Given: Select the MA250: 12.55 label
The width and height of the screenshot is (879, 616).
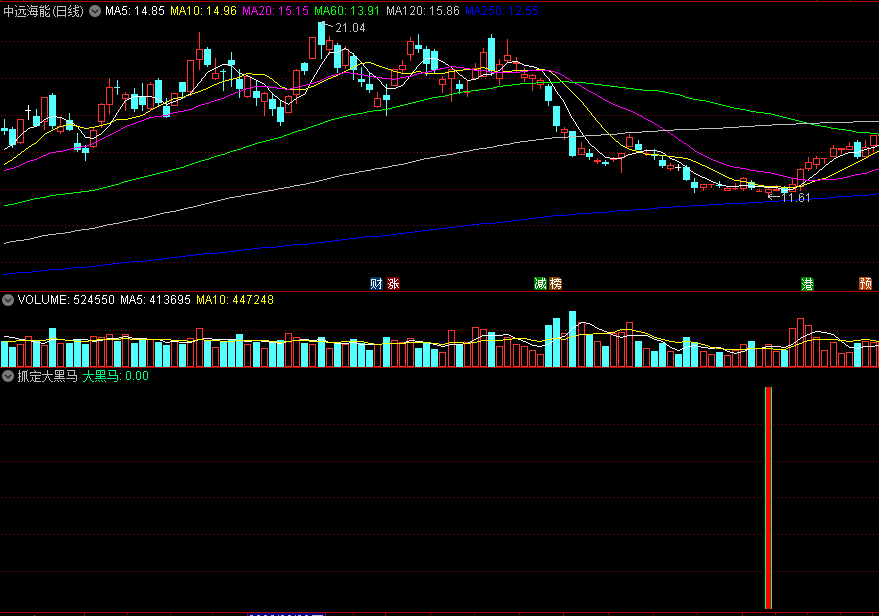Looking at the screenshot, I should pos(502,11).
